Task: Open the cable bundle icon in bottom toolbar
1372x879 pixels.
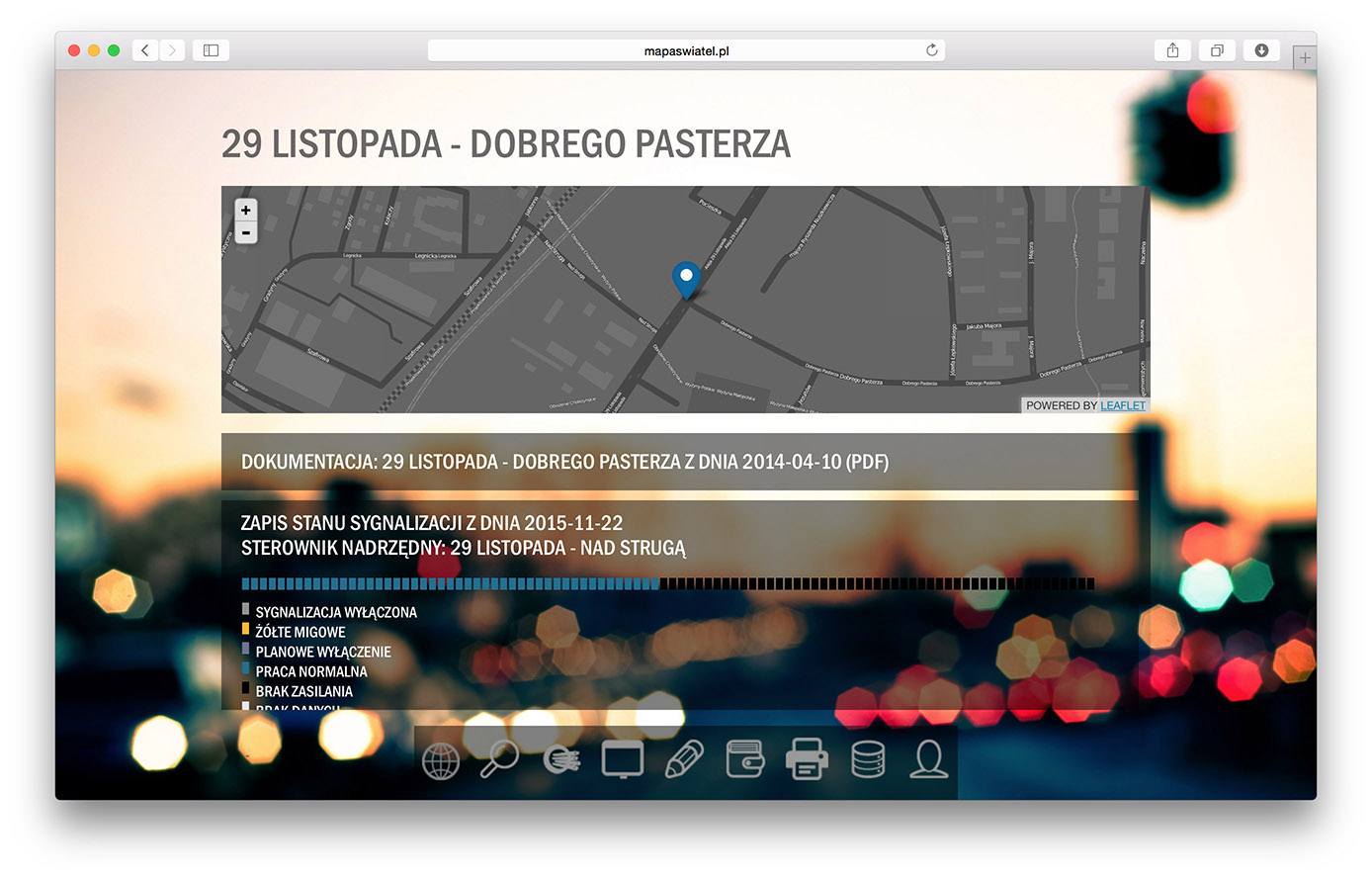Action: pos(562,759)
